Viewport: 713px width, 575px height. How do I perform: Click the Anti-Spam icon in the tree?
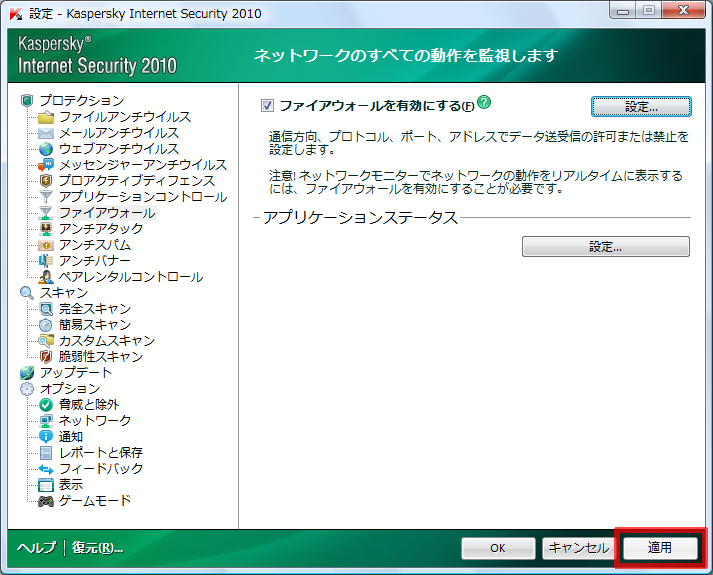click(x=46, y=245)
